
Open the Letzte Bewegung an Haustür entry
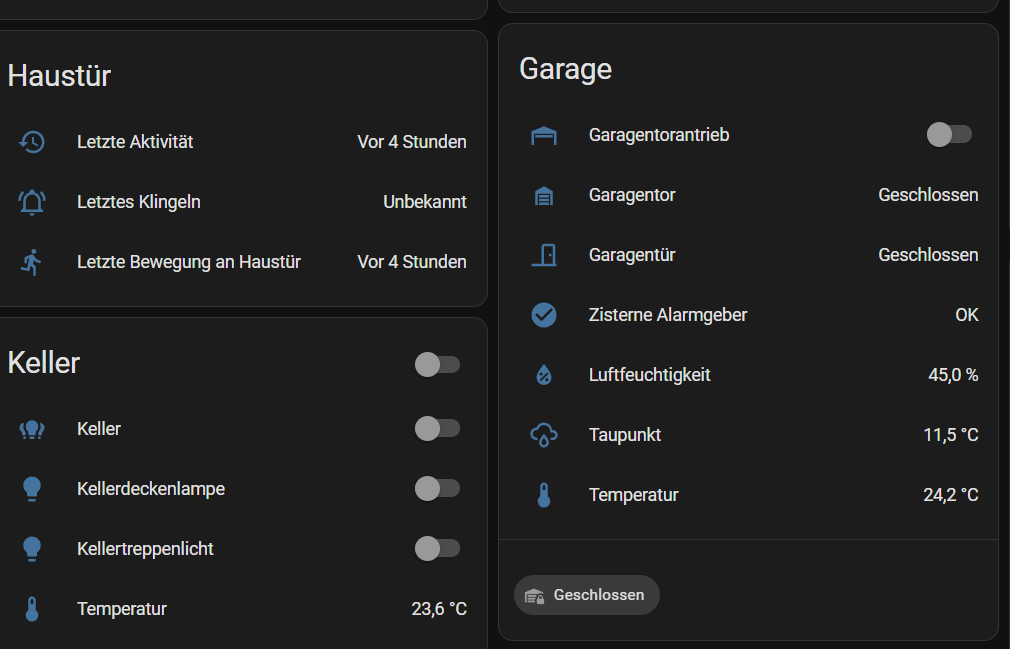click(x=188, y=262)
